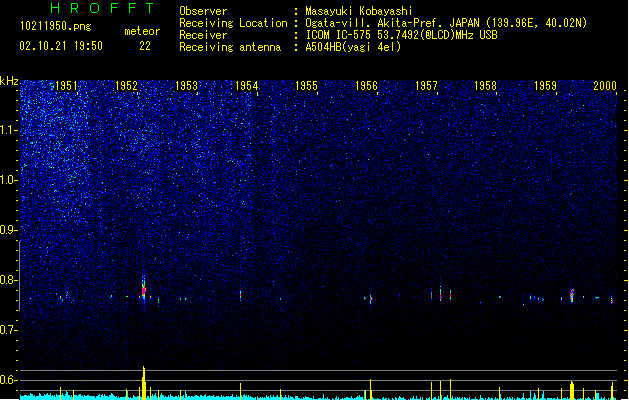This screenshot has height=400, width=629.
Task: Click the 0.6 kHz axis label
Action: click(x=8, y=380)
